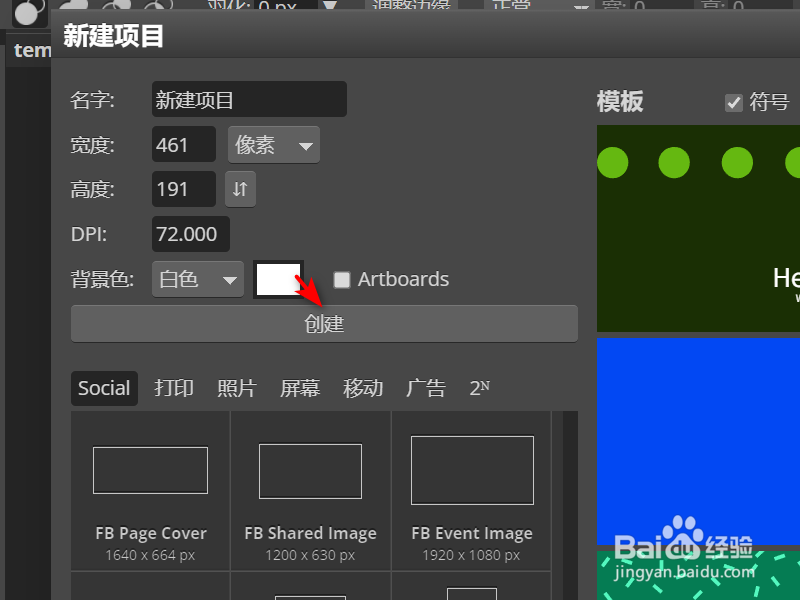Open the 移动 templates tab
The height and width of the screenshot is (600, 800).
tap(363, 388)
